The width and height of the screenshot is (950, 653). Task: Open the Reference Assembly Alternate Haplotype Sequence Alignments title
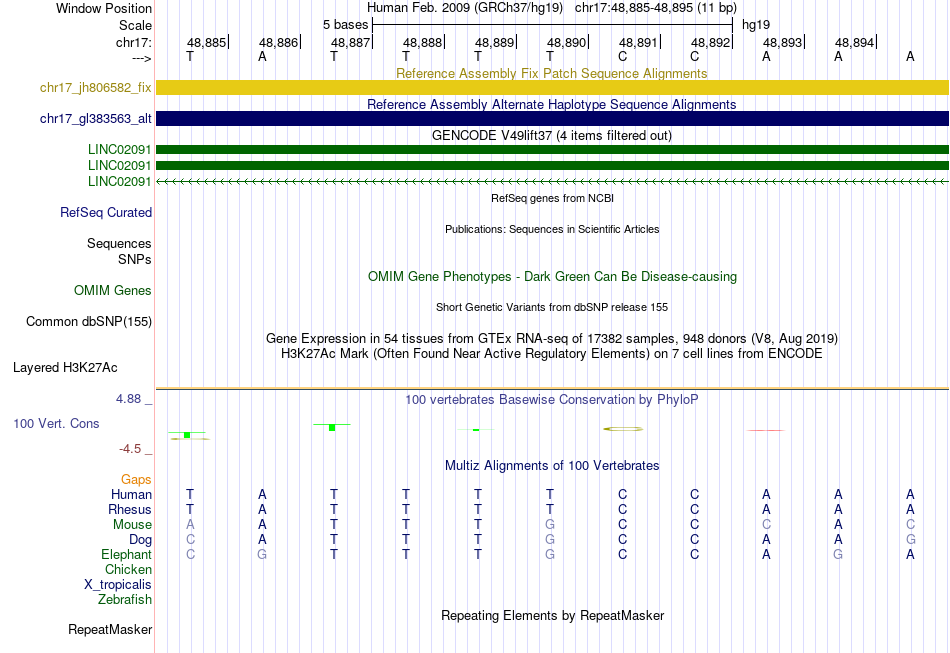click(x=552, y=104)
